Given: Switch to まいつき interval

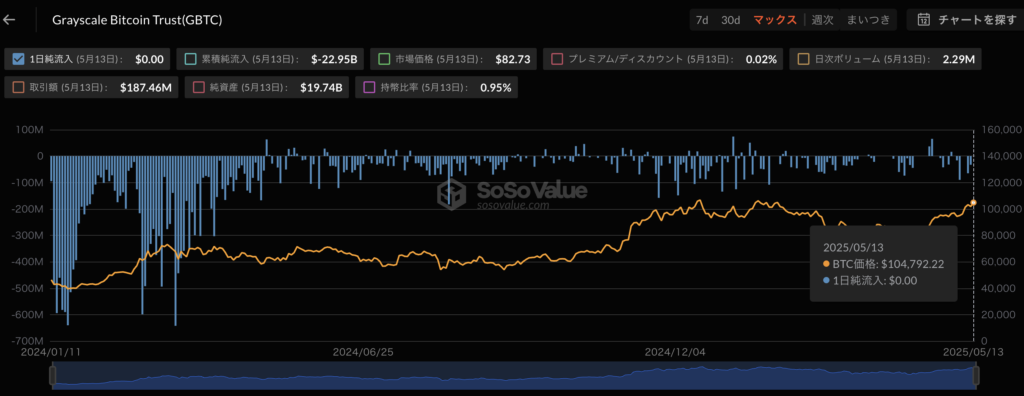Looking at the screenshot, I should 868,20.
